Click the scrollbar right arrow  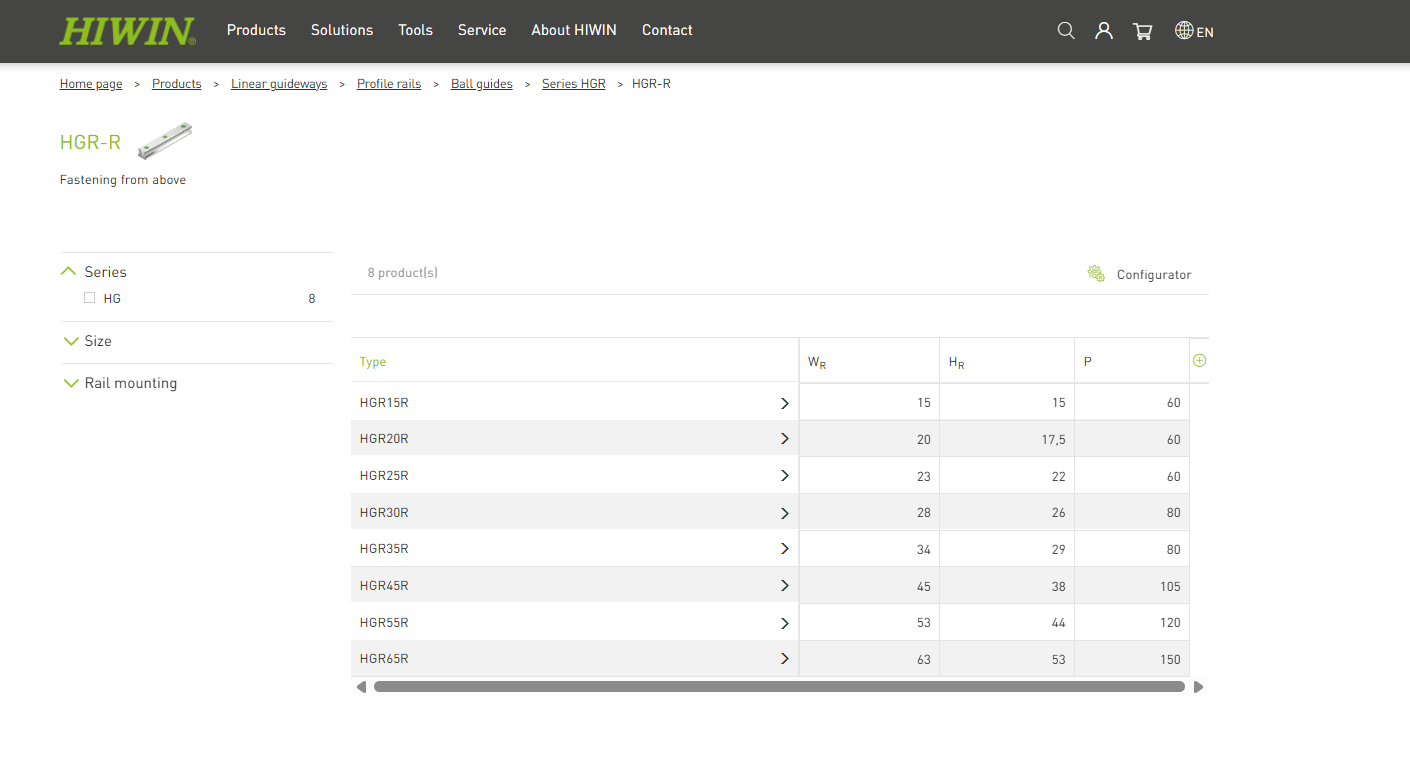coord(1198,687)
